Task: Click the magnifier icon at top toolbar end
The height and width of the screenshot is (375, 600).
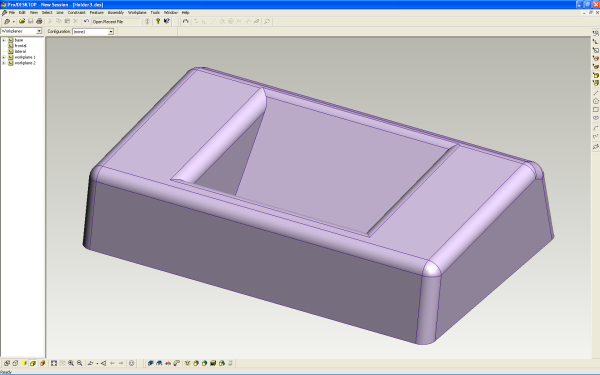Action: pos(267,21)
